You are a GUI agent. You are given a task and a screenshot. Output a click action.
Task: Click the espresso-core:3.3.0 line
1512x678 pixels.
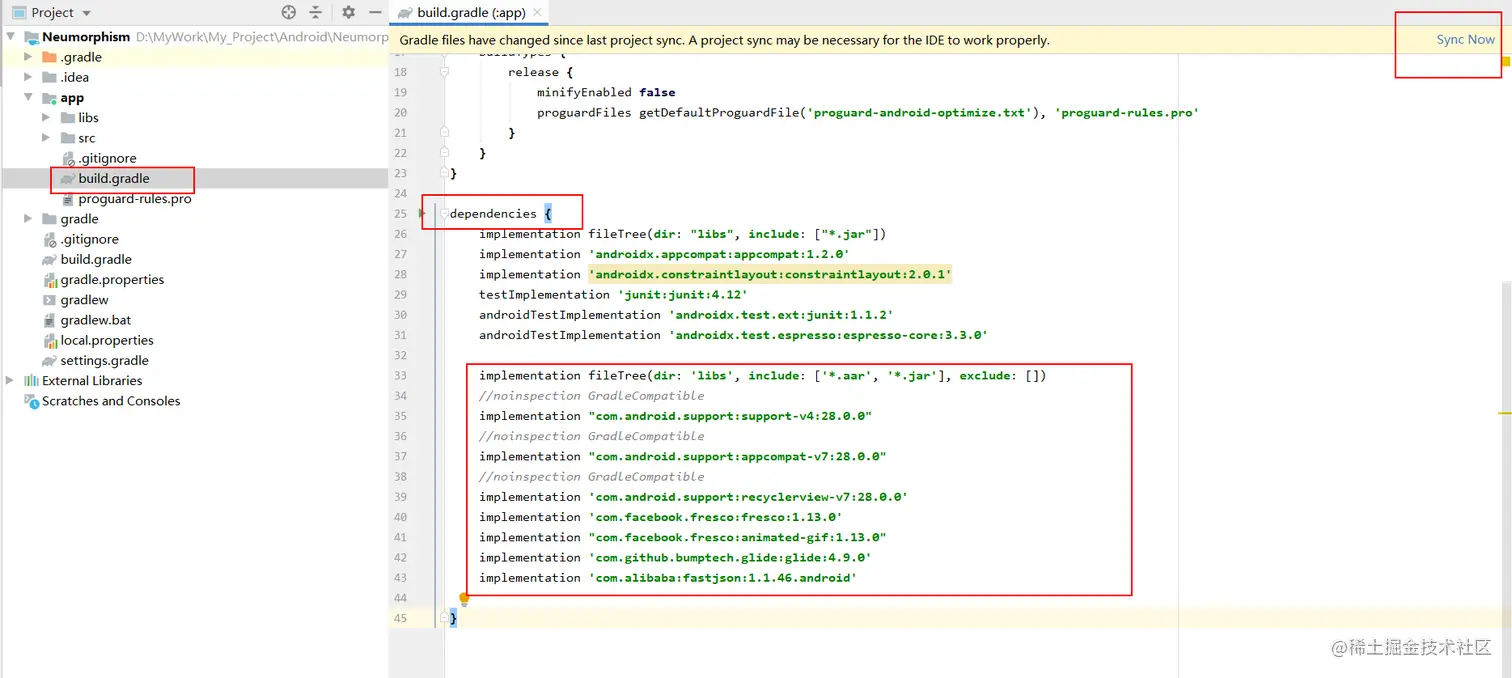click(x=733, y=335)
